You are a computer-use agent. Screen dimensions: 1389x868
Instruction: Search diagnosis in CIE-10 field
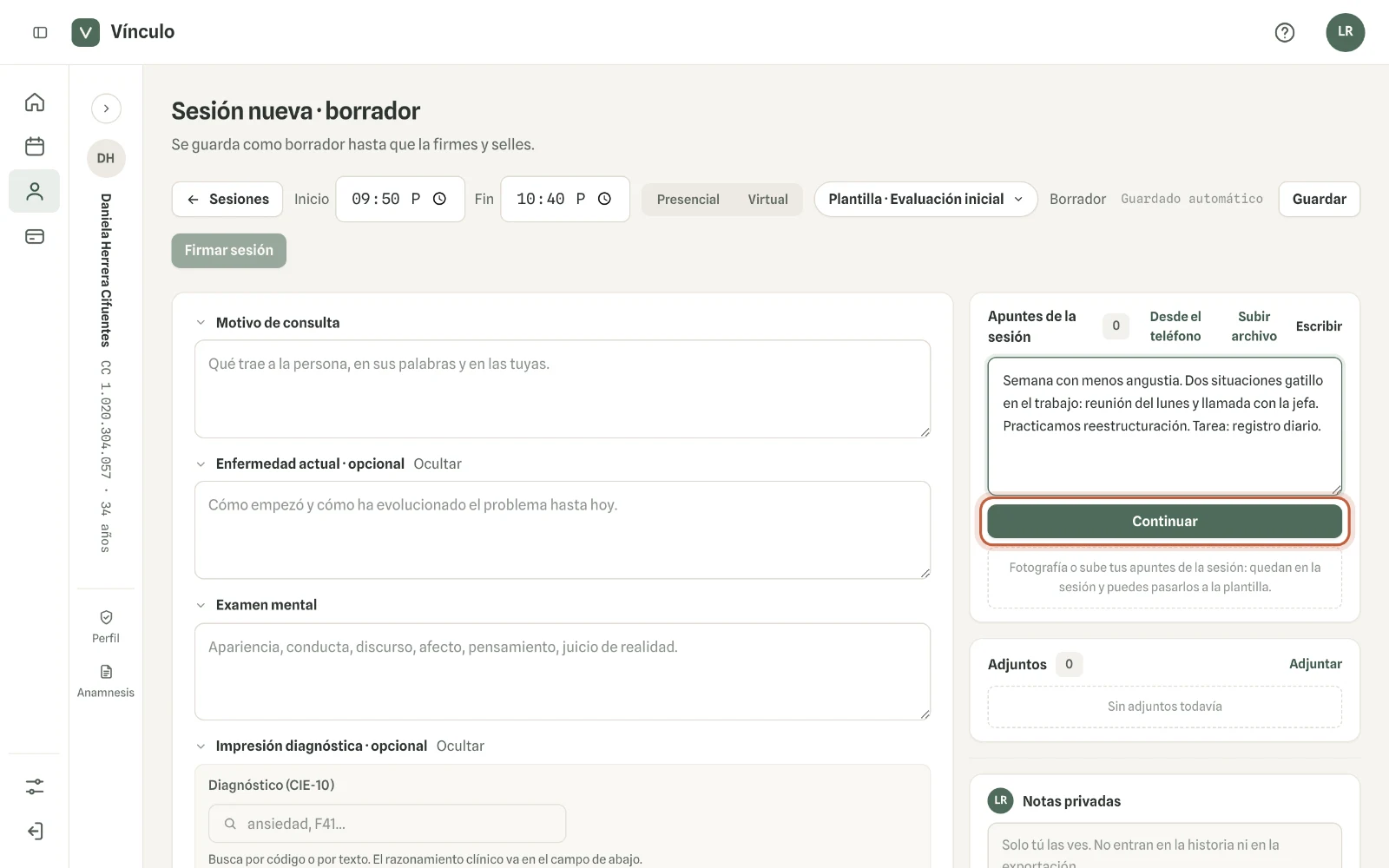pyautogui.click(x=387, y=824)
